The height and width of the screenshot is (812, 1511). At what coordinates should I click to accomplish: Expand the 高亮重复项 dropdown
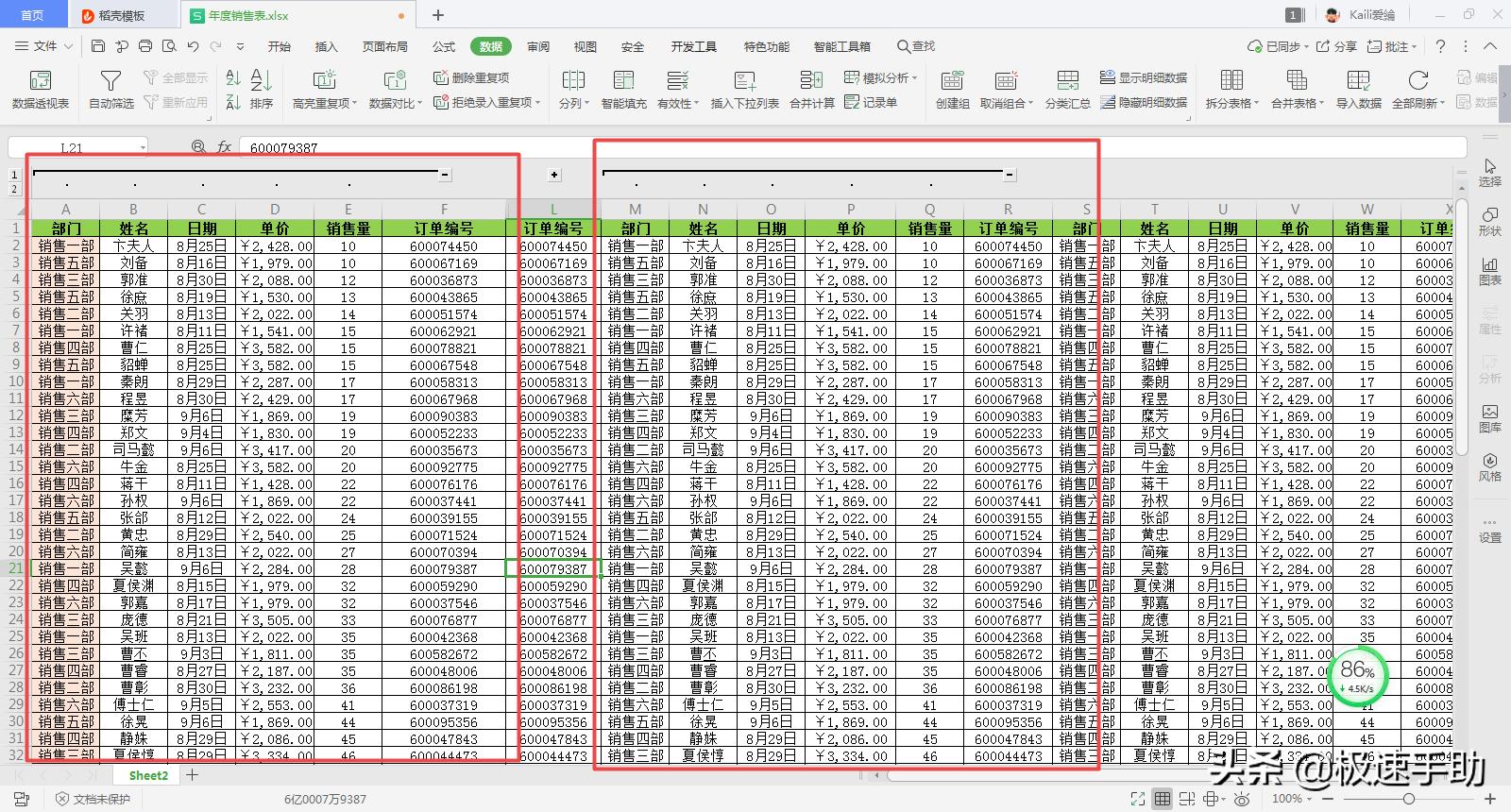[355, 104]
